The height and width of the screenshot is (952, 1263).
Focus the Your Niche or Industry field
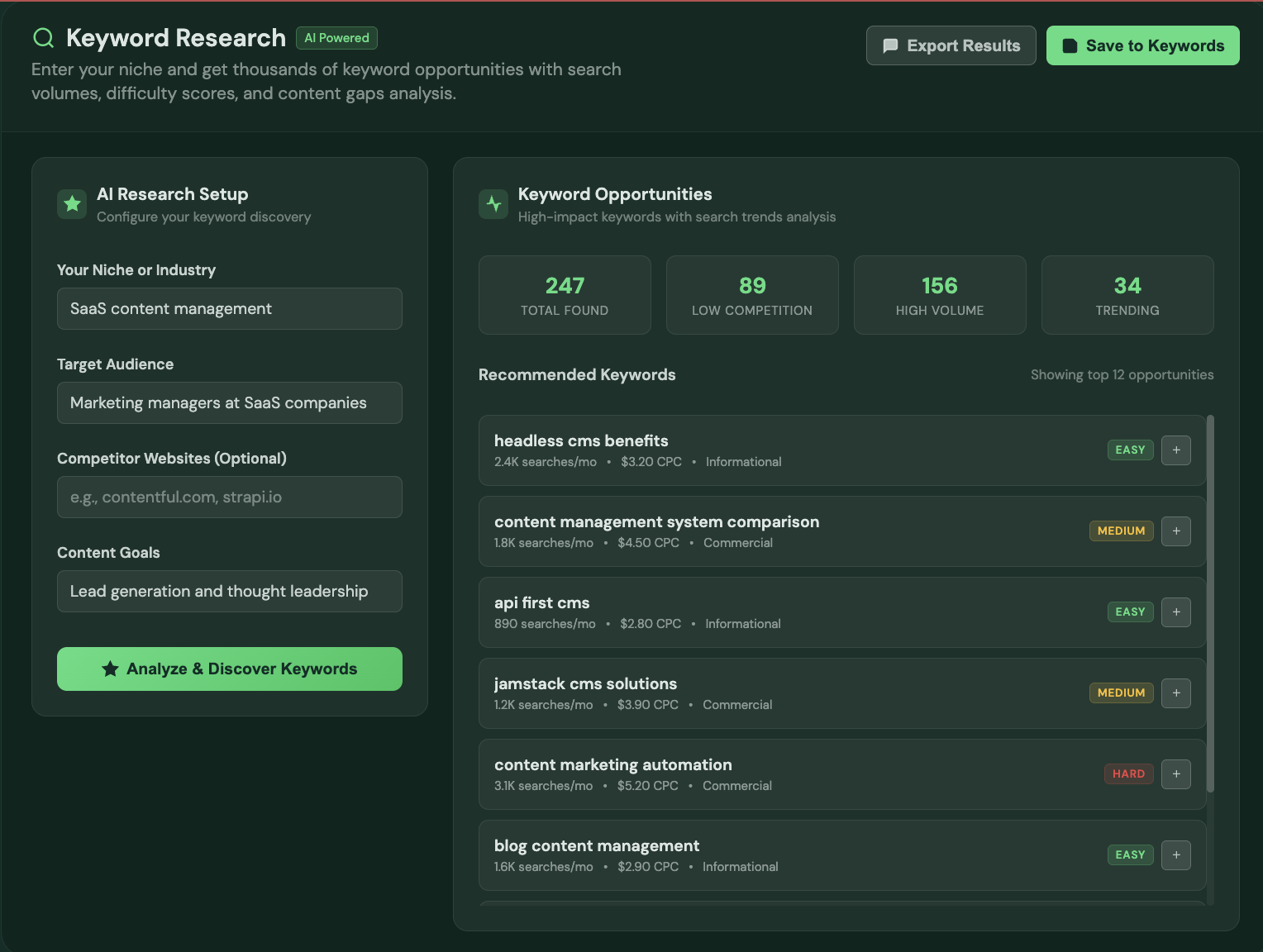tap(229, 309)
